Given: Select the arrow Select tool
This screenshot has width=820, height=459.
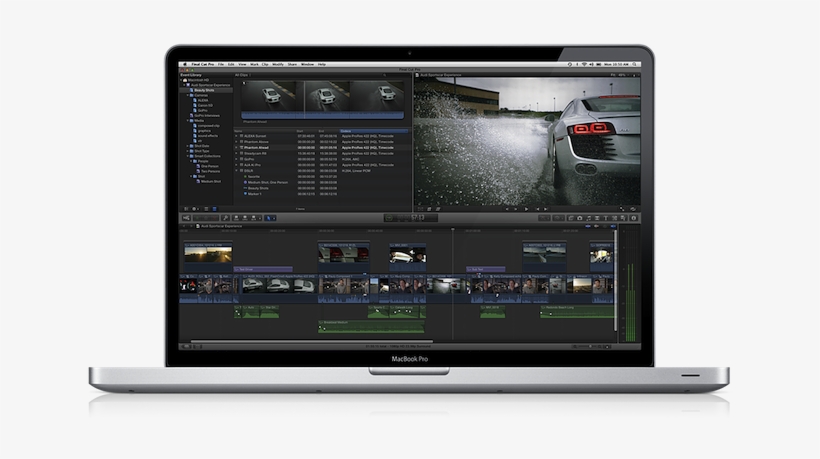Looking at the screenshot, I should (268, 218).
